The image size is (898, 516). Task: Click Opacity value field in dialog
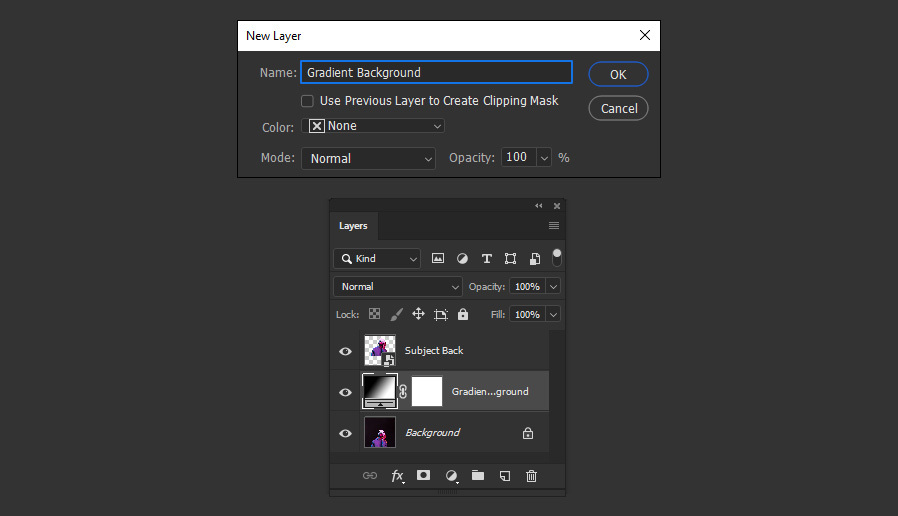(519, 157)
